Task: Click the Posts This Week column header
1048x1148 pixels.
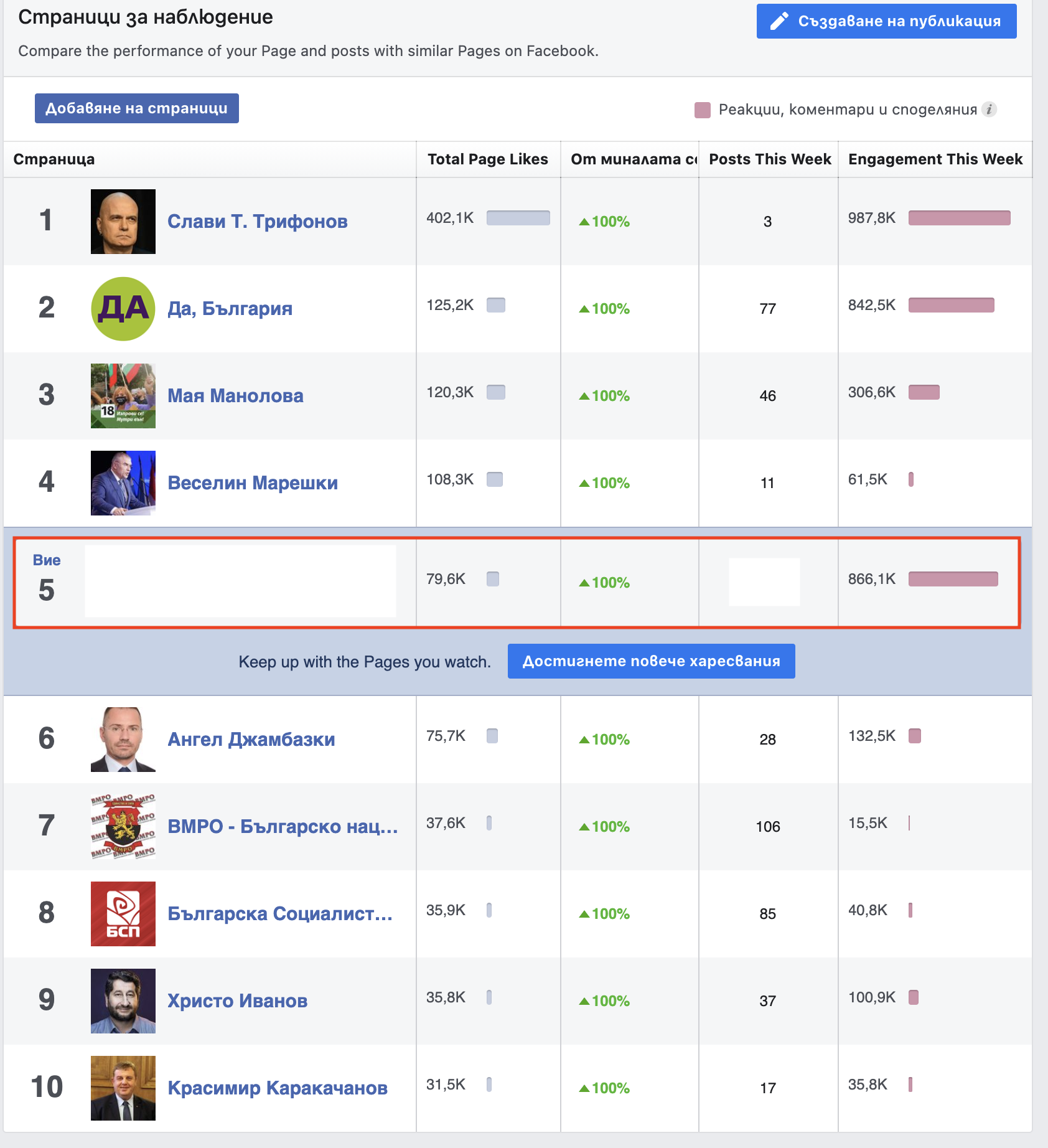Action: 770,159
